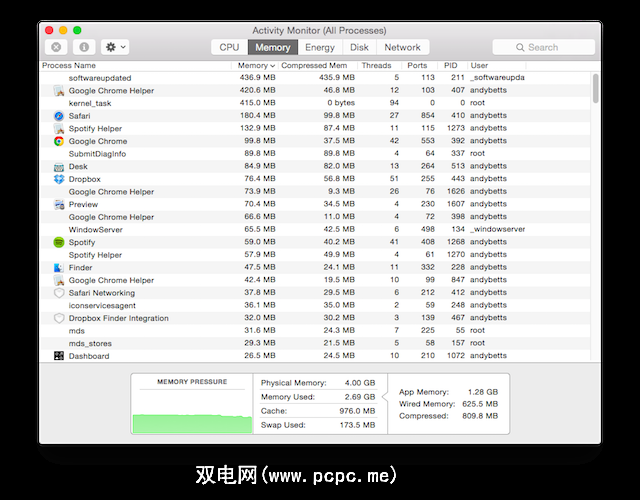Click the Search field
The image size is (640, 500).
[x=544, y=47]
